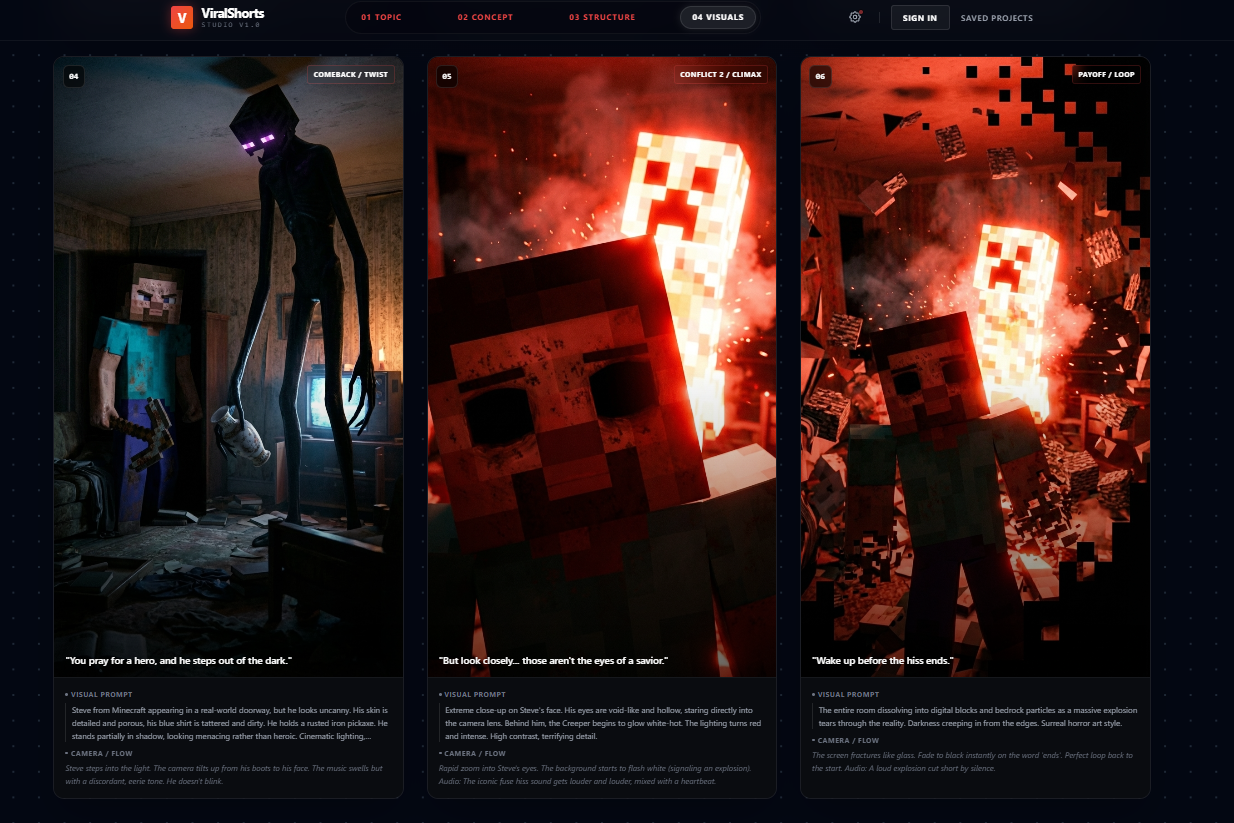Viewport: 1234px width, 823px height.
Task: Select the 04 Visuals step
Action: point(717,17)
